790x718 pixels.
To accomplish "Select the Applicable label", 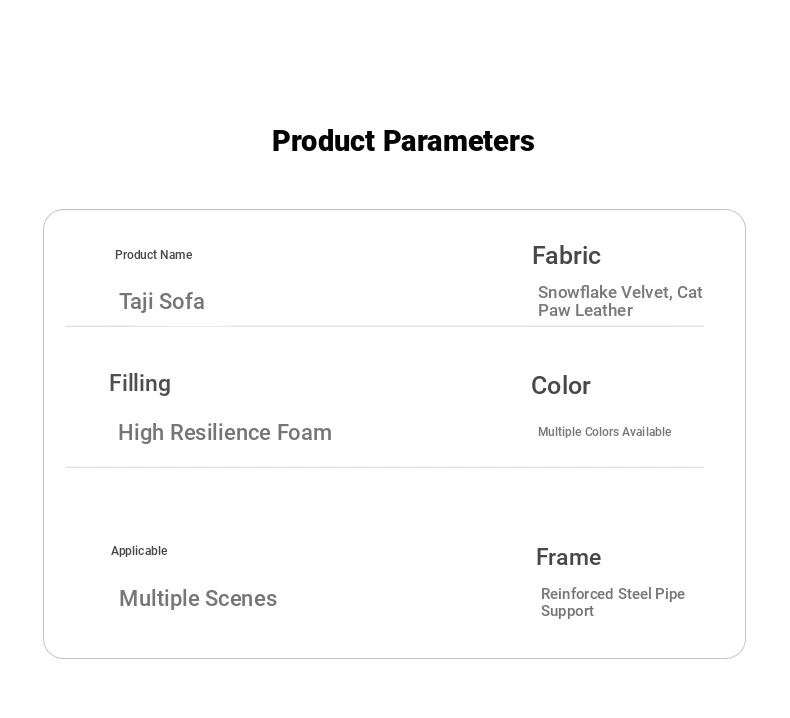I will click(x=139, y=551).
